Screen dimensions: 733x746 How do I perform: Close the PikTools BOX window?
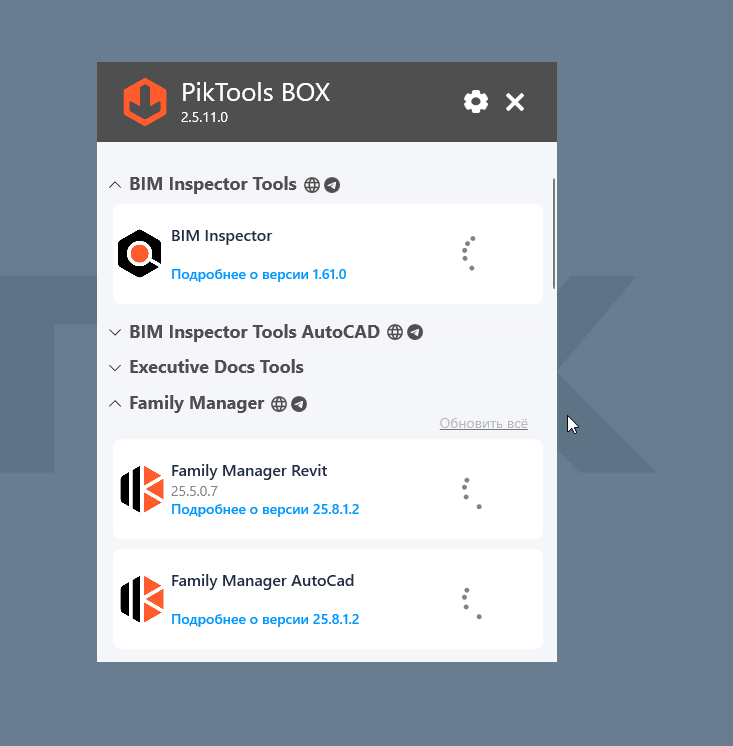pyautogui.click(x=515, y=102)
